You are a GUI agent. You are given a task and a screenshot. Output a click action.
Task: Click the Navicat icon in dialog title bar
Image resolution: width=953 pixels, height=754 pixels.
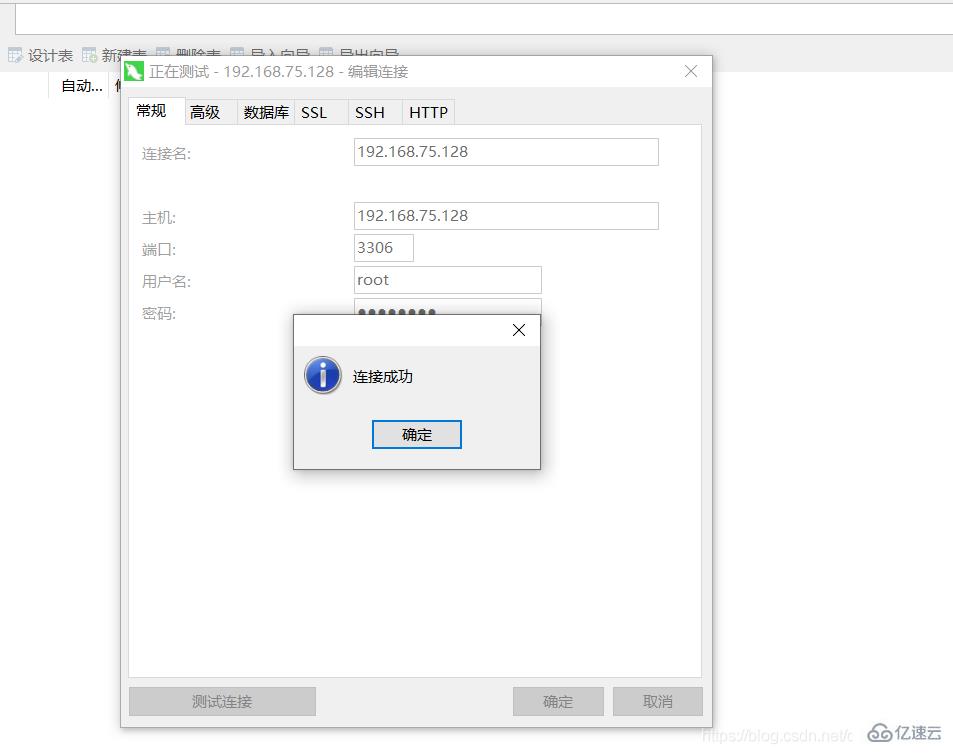point(134,71)
